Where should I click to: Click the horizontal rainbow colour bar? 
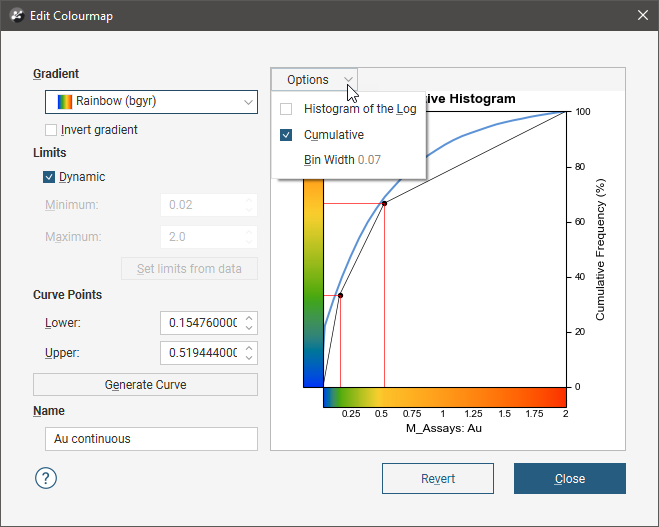444,397
